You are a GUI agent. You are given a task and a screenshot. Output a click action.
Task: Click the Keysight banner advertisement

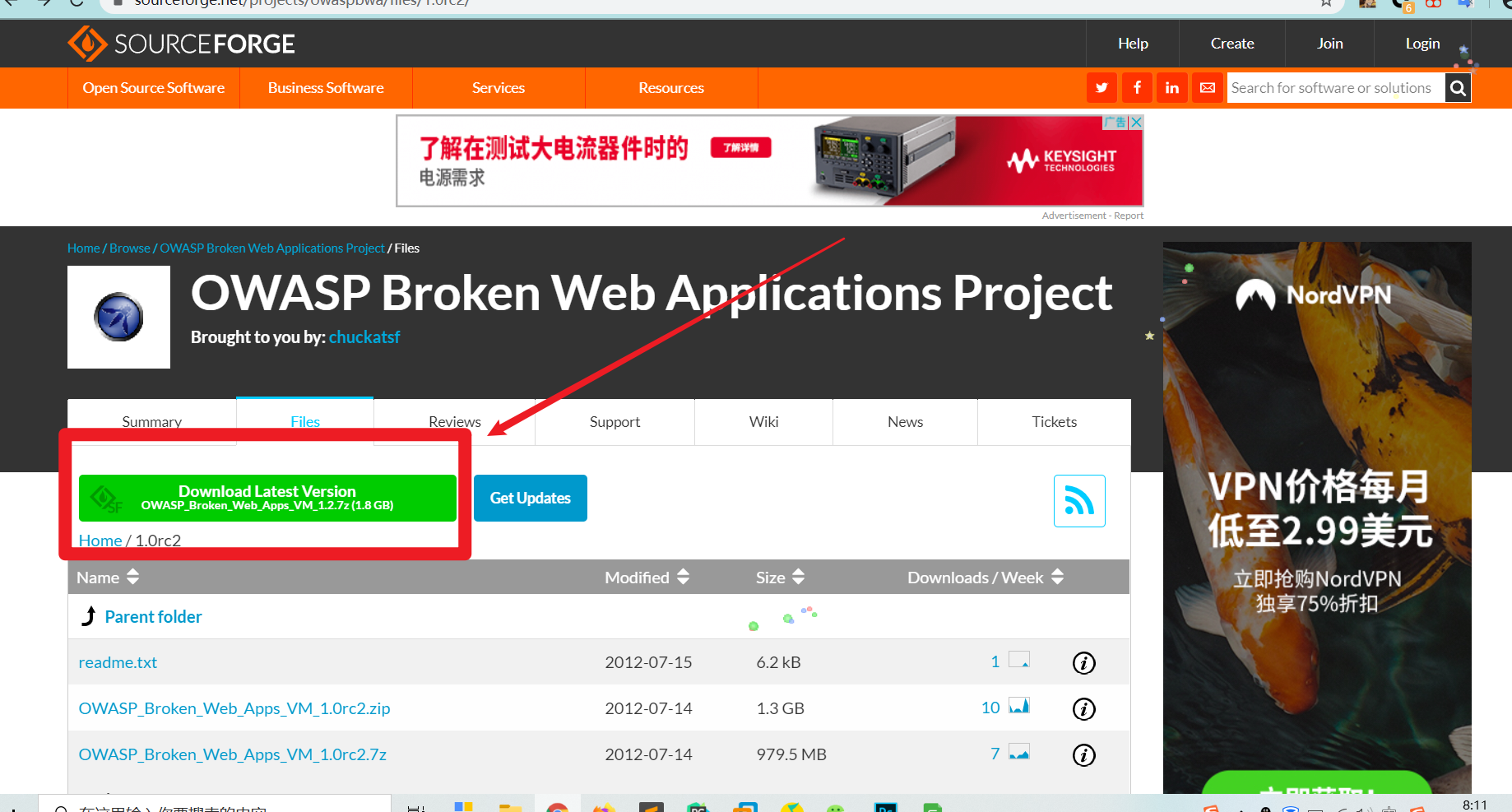coord(769,160)
